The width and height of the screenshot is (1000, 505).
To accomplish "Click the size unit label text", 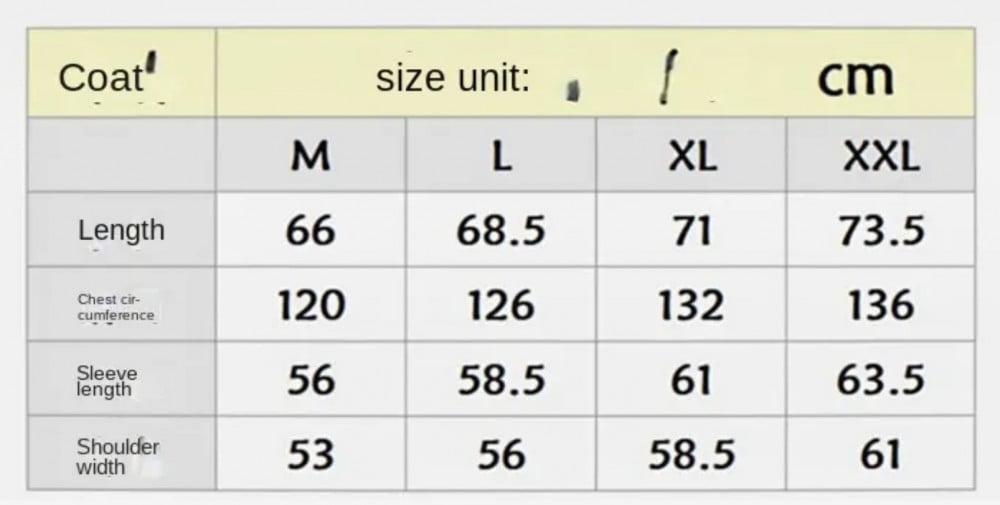I will (x=453, y=79).
